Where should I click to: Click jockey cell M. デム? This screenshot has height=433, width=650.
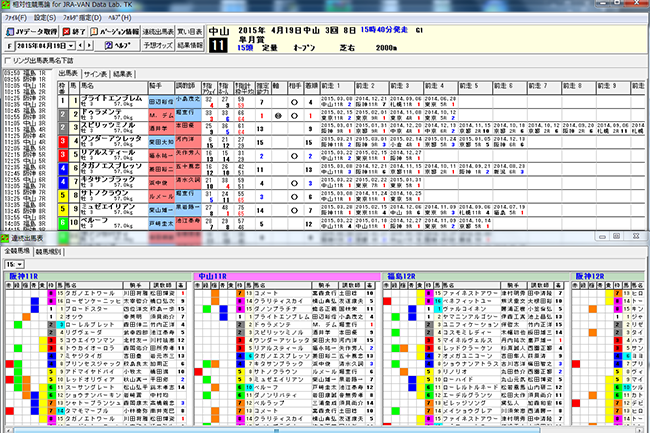161,116
